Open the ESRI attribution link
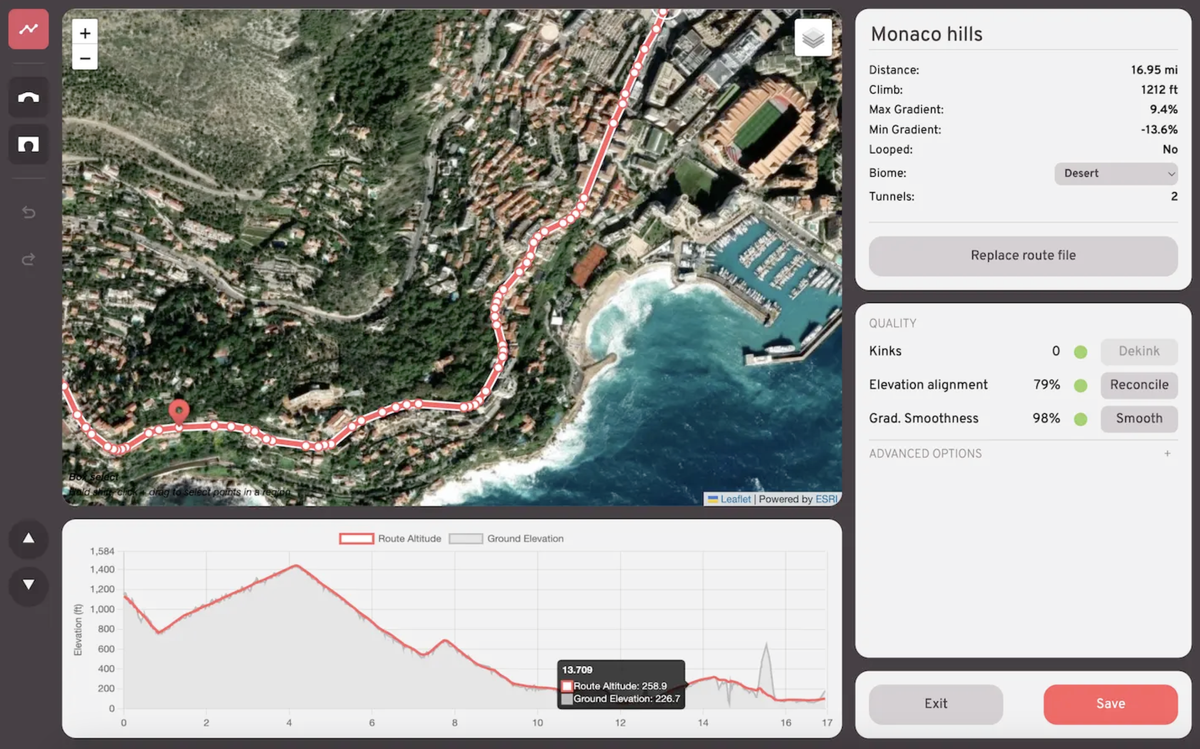Viewport: 1200px width, 749px height. [827, 498]
